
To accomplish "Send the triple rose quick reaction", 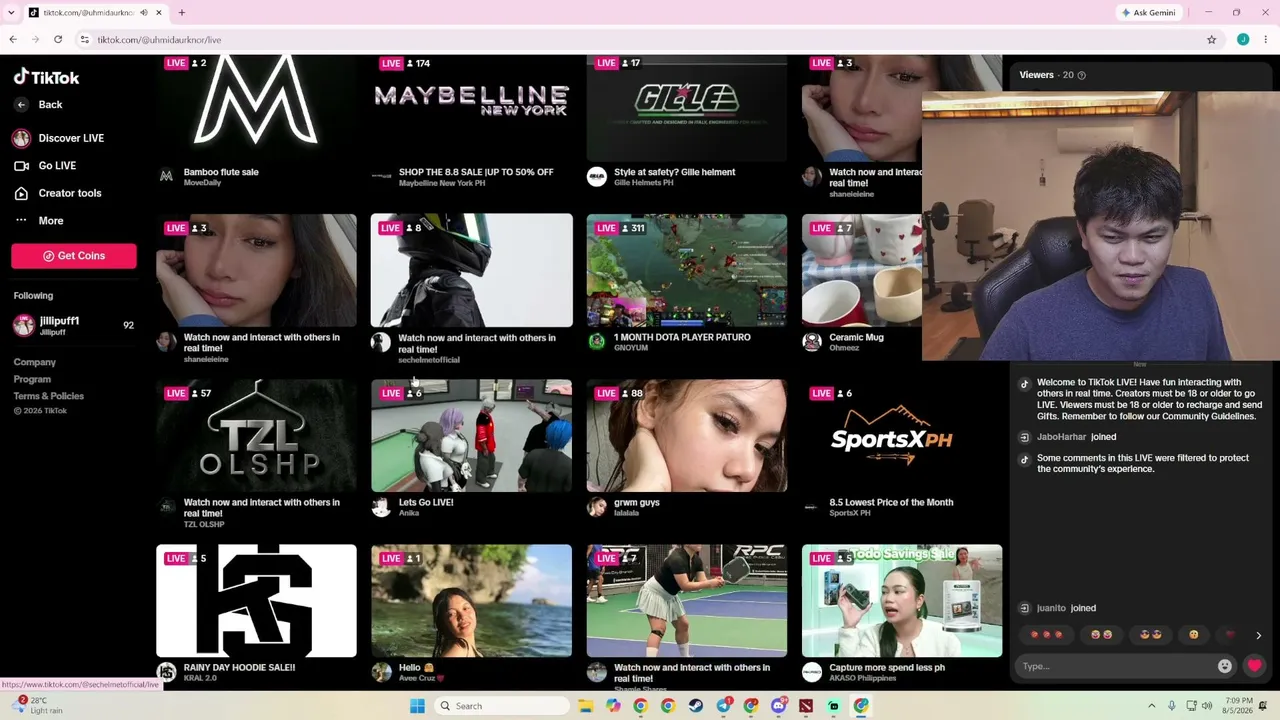I will (x=1046, y=635).
